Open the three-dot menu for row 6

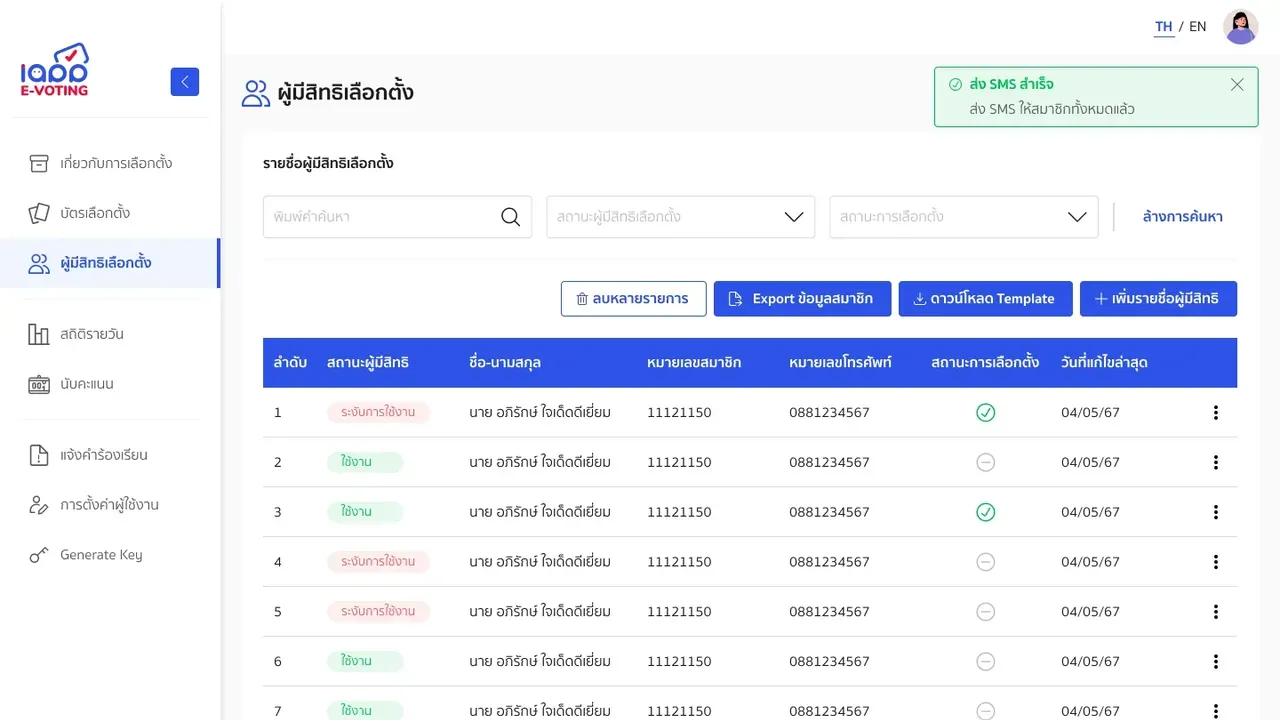1216,661
